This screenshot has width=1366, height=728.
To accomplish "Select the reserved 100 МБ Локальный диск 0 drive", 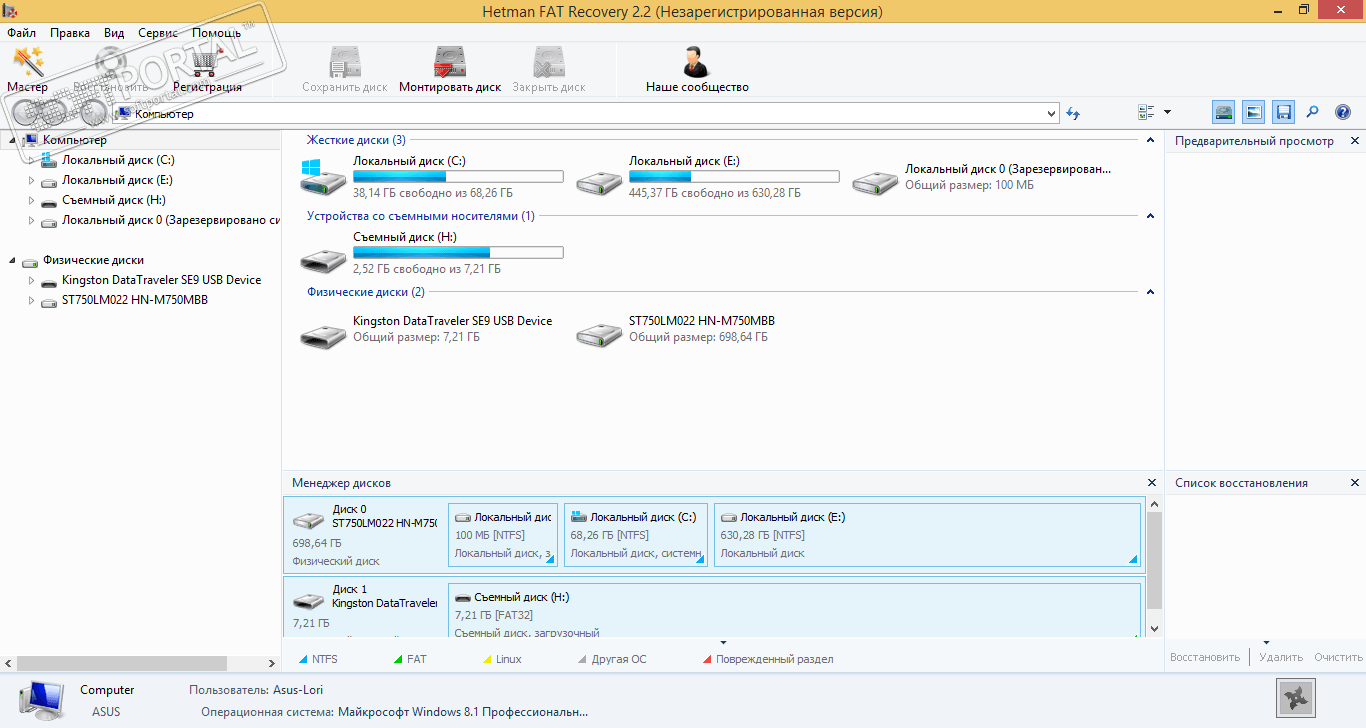I will click(982, 177).
